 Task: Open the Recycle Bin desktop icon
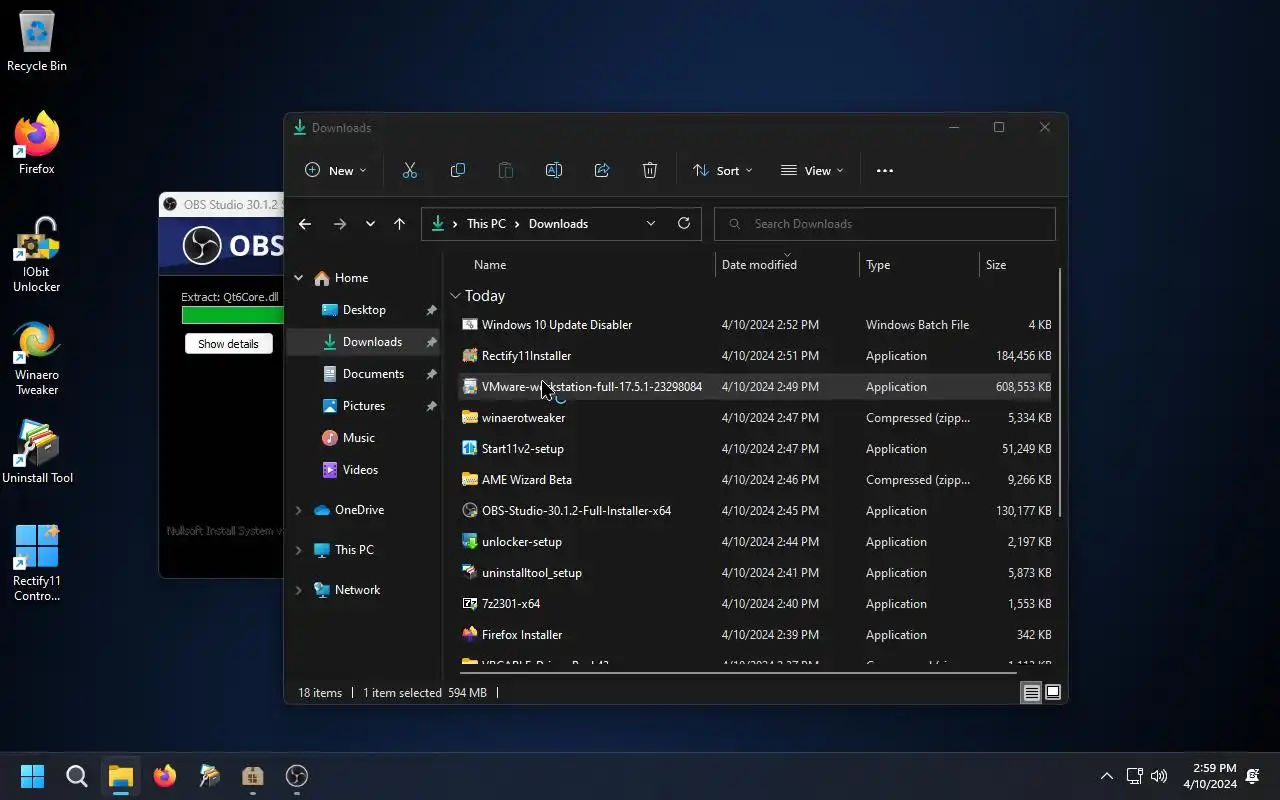[37, 42]
